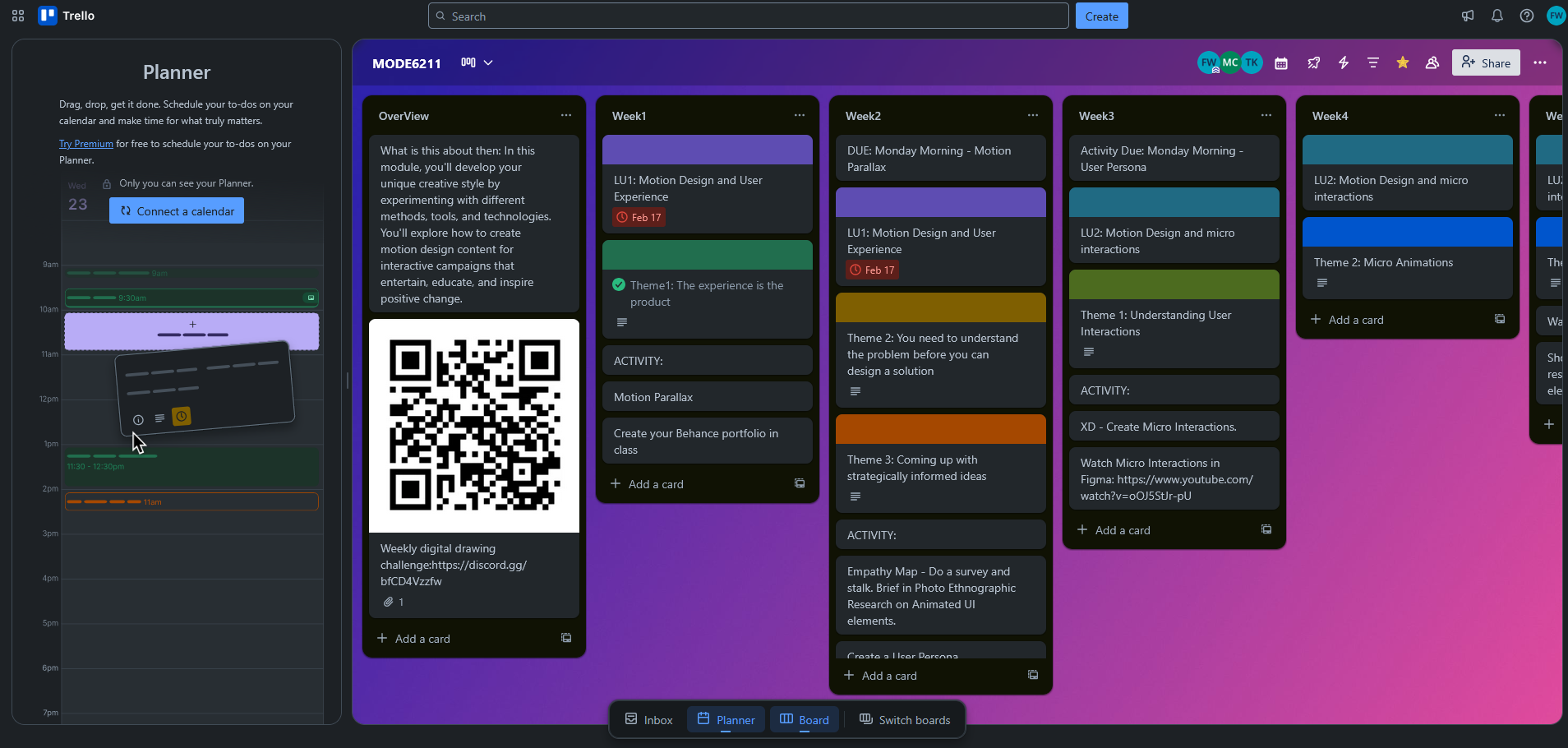Click the FW board member avatar
The width and height of the screenshot is (1568, 748).
pyautogui.click(x=1209, y=62)
